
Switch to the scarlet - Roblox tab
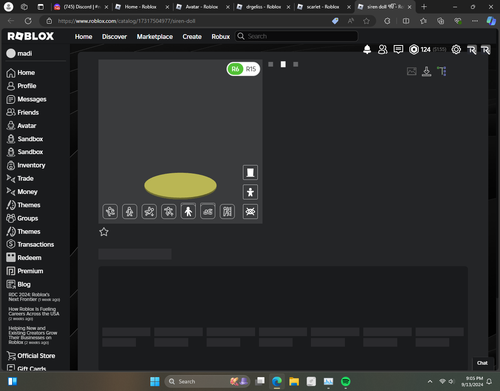[323, 7]
